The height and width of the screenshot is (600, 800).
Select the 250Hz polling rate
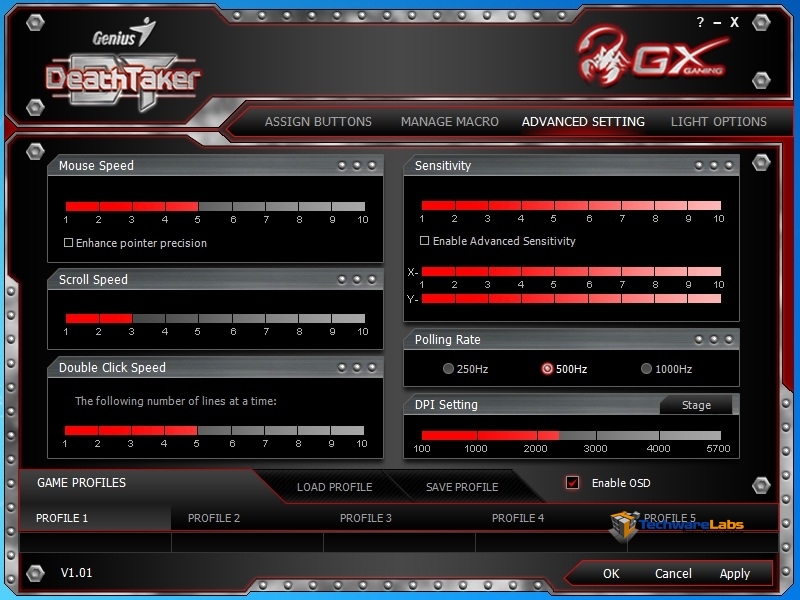[x=448, y=368]
